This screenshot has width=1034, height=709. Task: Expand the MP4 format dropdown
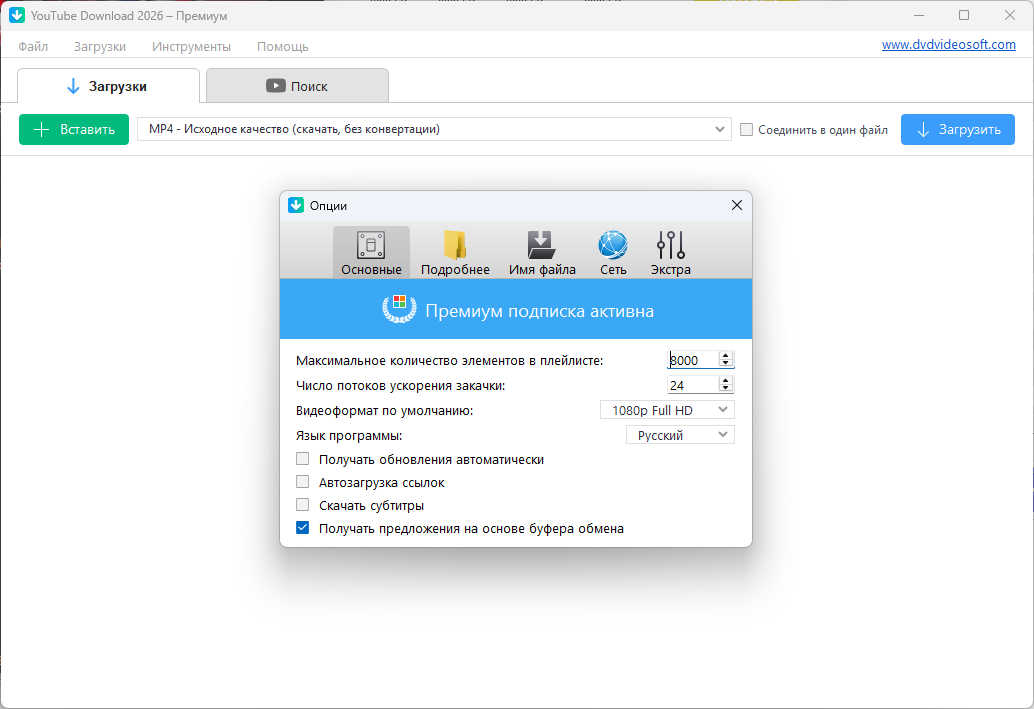pyautogui.click(x=434, y=129)
